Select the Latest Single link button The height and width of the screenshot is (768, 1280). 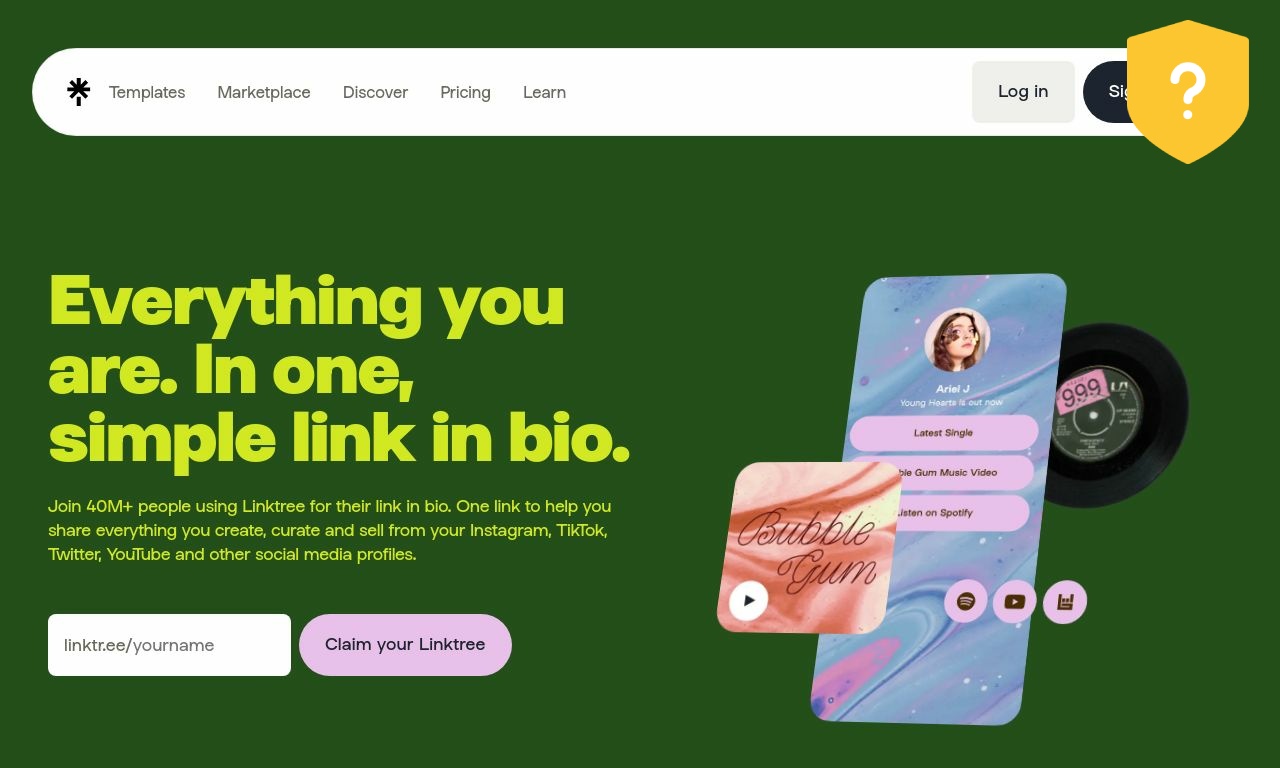(x=944, y=433)
